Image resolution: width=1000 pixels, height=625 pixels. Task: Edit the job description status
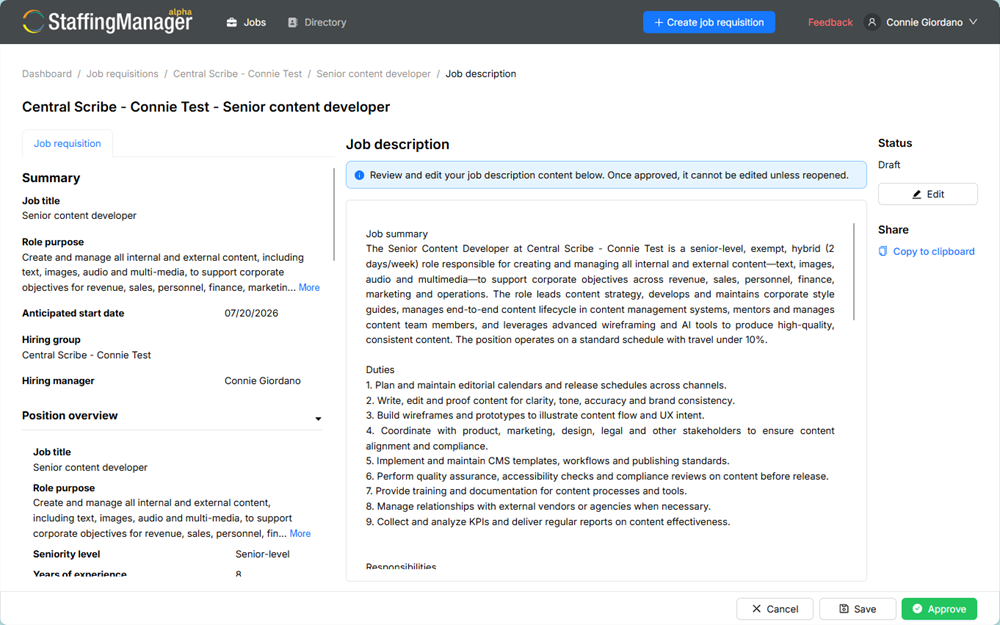tap(927, 195)
